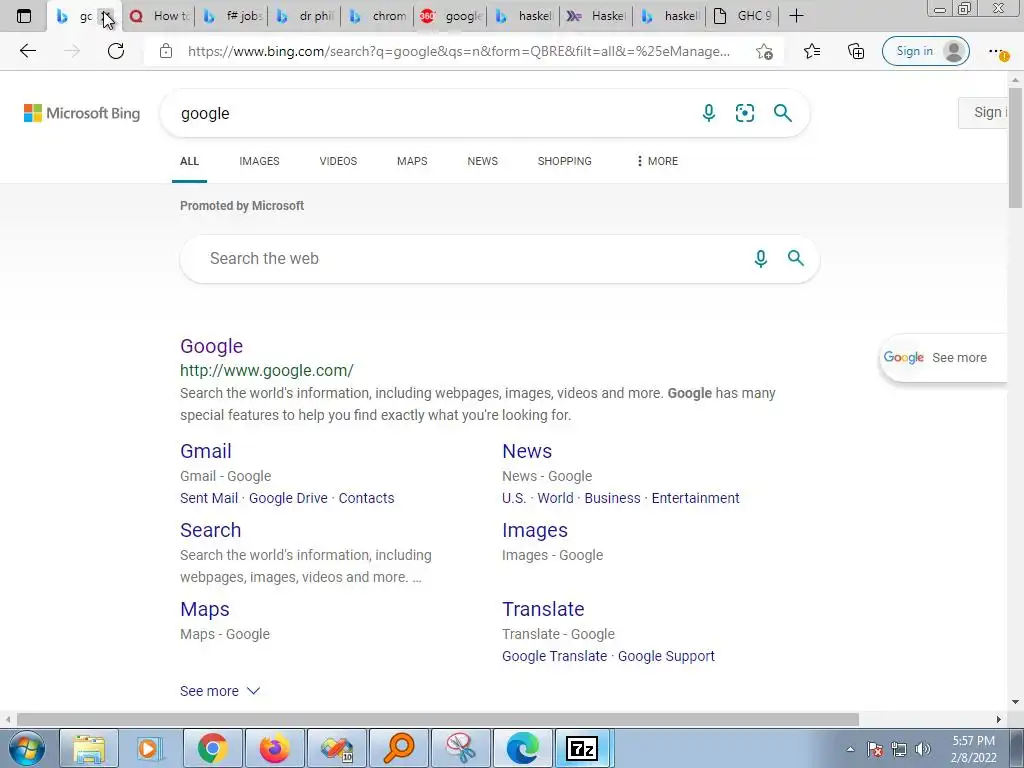1024x768 pixels.
Task: Open the Favorites list icon
Action: click(812, 51)
